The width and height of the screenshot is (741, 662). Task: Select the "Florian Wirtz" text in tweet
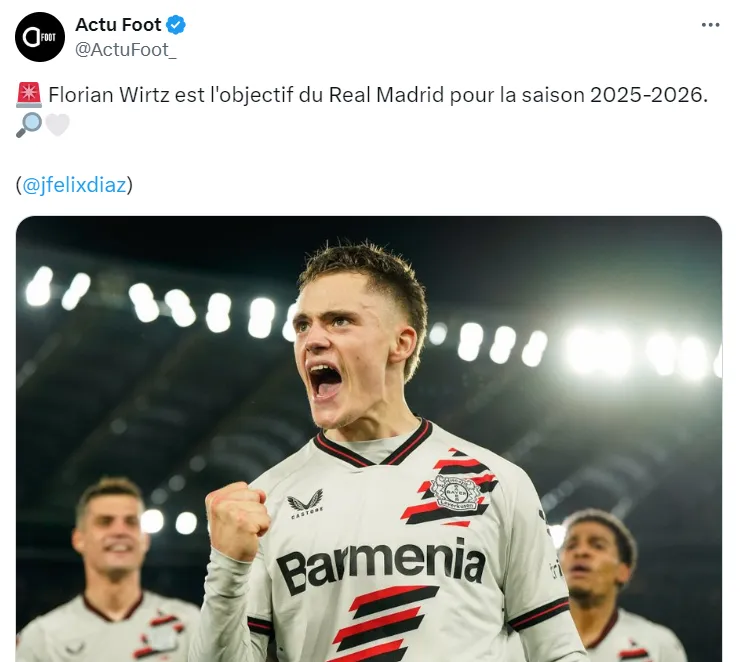(109, 95)
